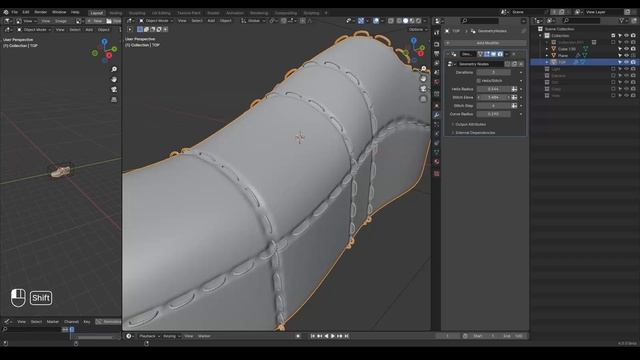Click zoom magnifier in left viewport
This screenshot has height=360, width=640.
(x=114, y=69)
